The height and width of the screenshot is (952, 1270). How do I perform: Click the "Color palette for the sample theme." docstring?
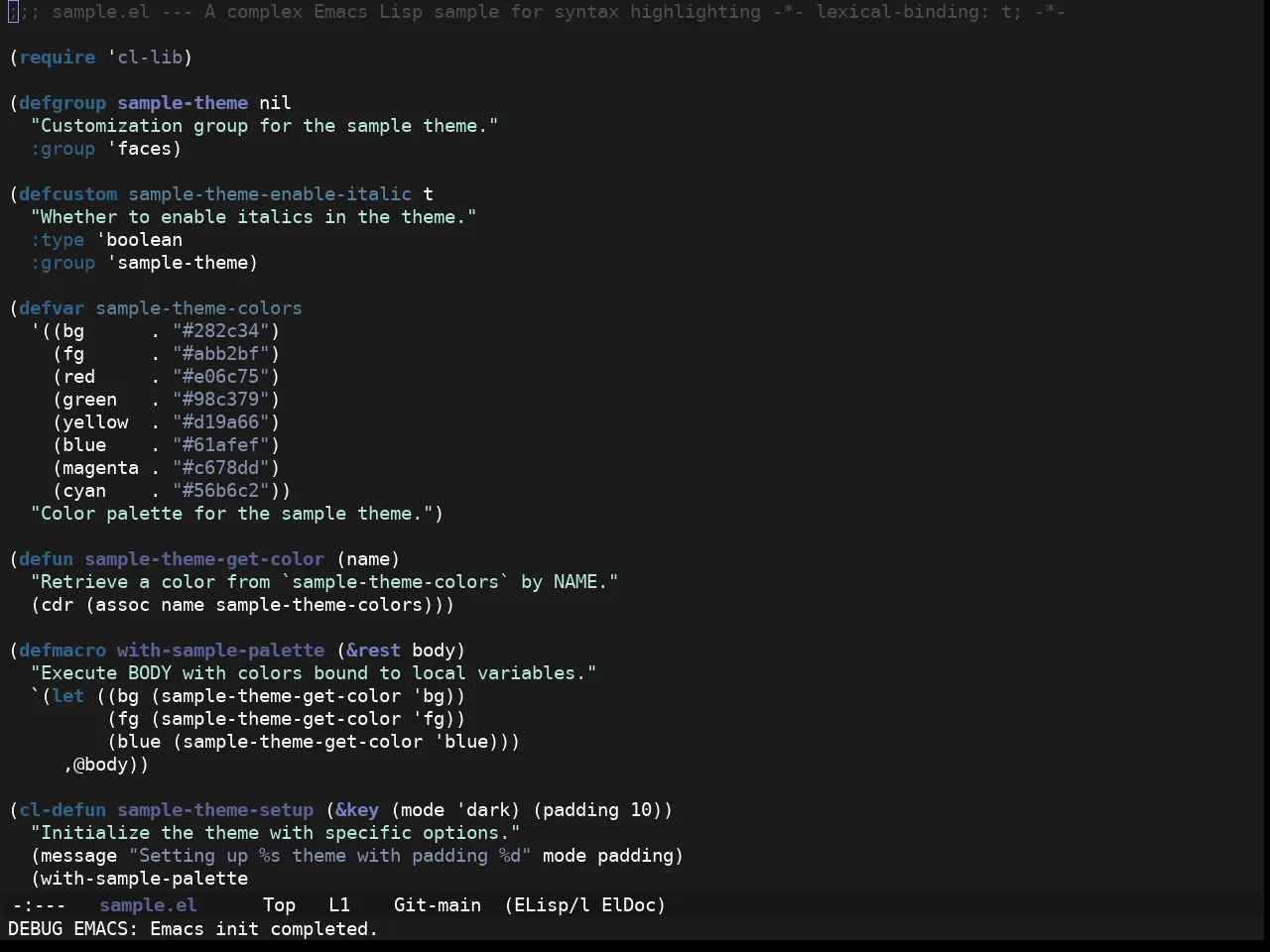(x=232, y=514)
